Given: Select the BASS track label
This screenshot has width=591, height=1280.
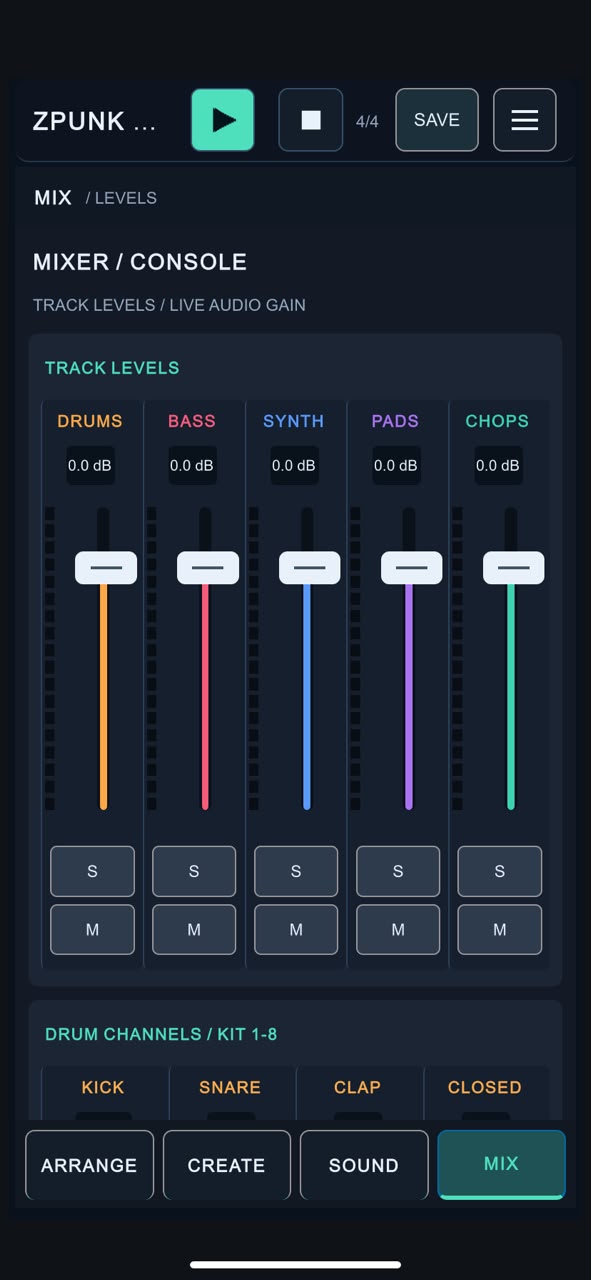Looking at the screenshot, I should pyautogui.click(x=192, y=421).
